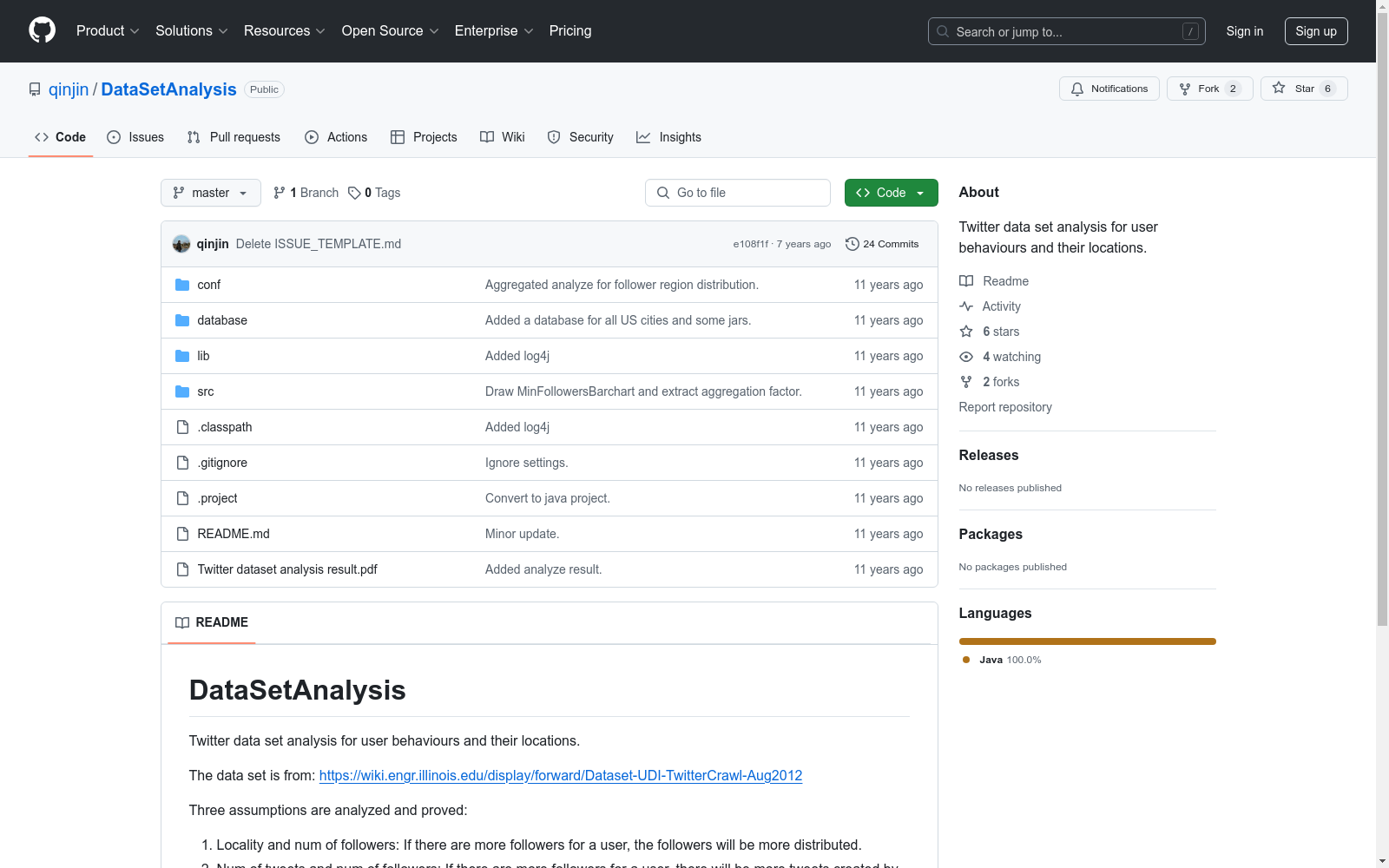The image size is (1389, 868).
Task: Open the Enterprise dropdown
Action: click(x=494, y=31)
